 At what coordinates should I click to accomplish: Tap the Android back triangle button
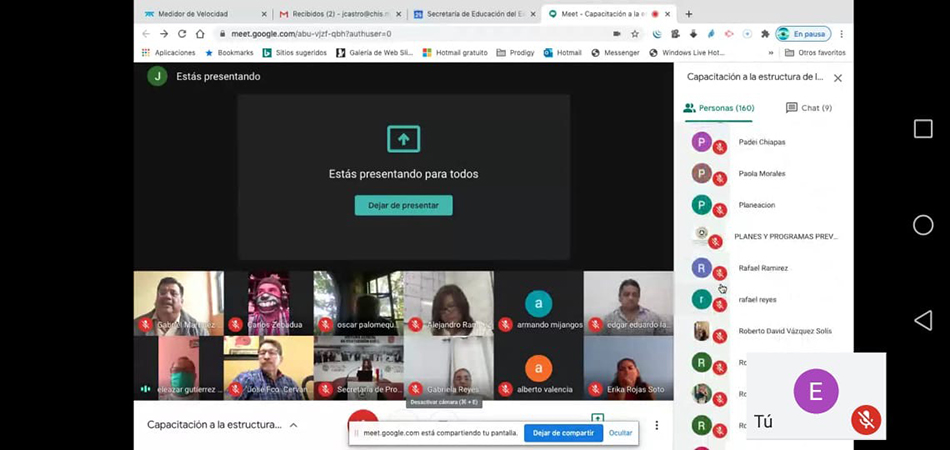923,320
